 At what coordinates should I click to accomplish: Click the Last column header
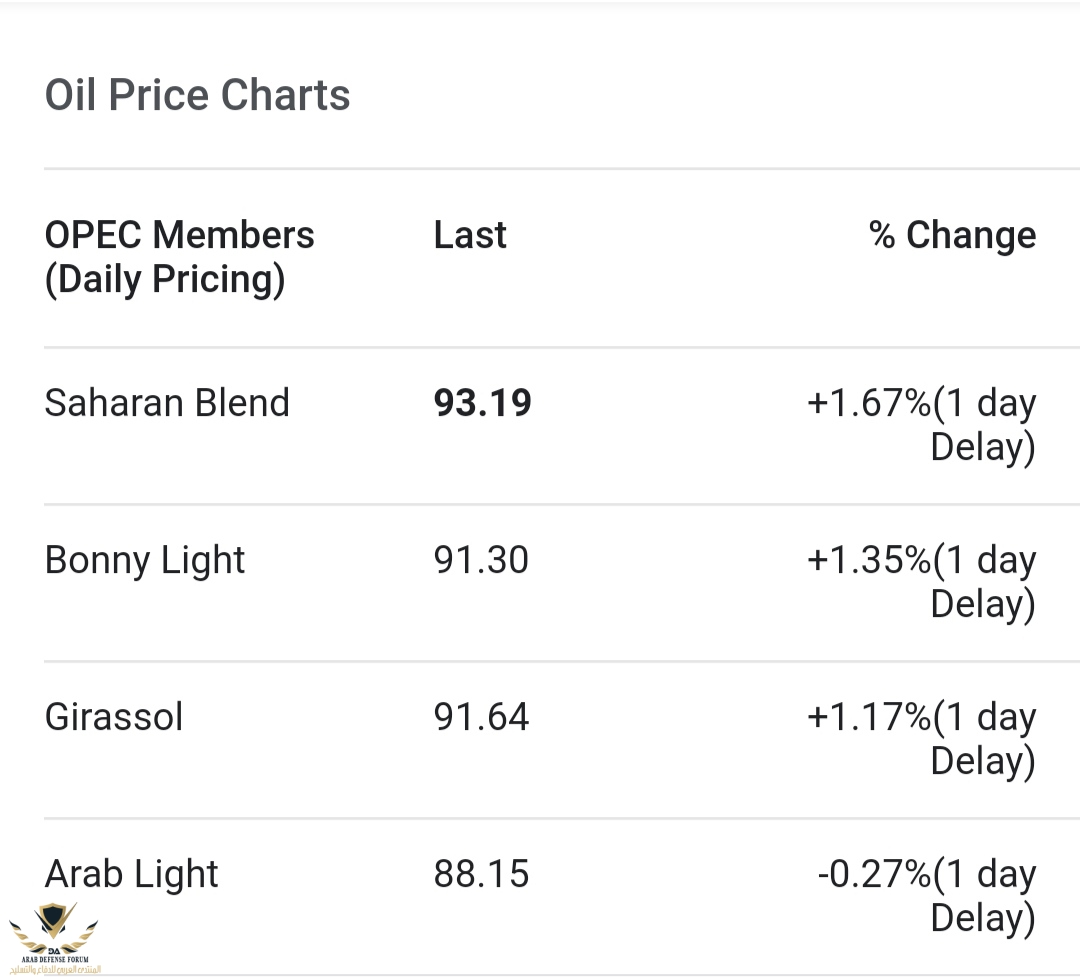470,235
